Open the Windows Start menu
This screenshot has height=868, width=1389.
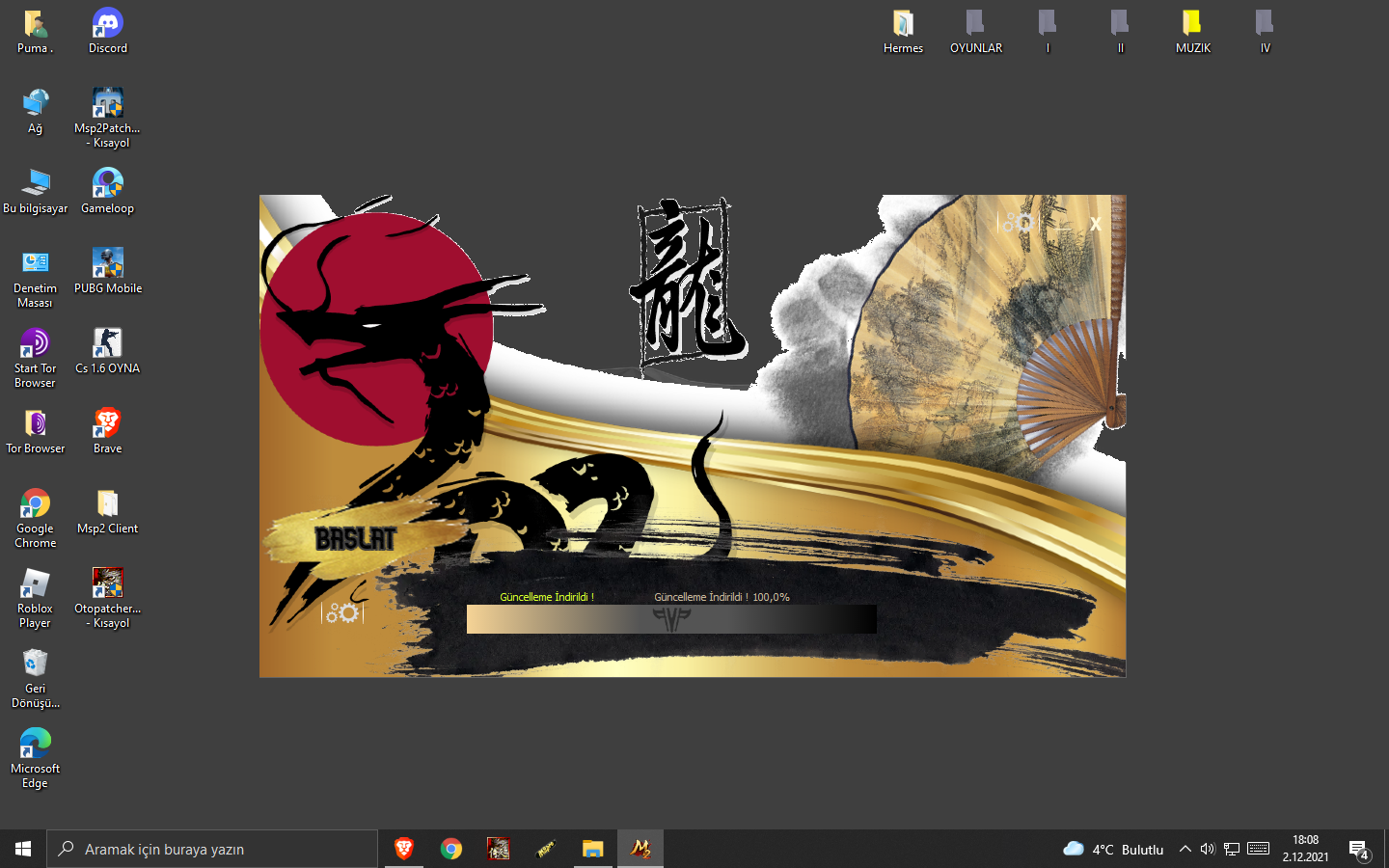(23, 849)
